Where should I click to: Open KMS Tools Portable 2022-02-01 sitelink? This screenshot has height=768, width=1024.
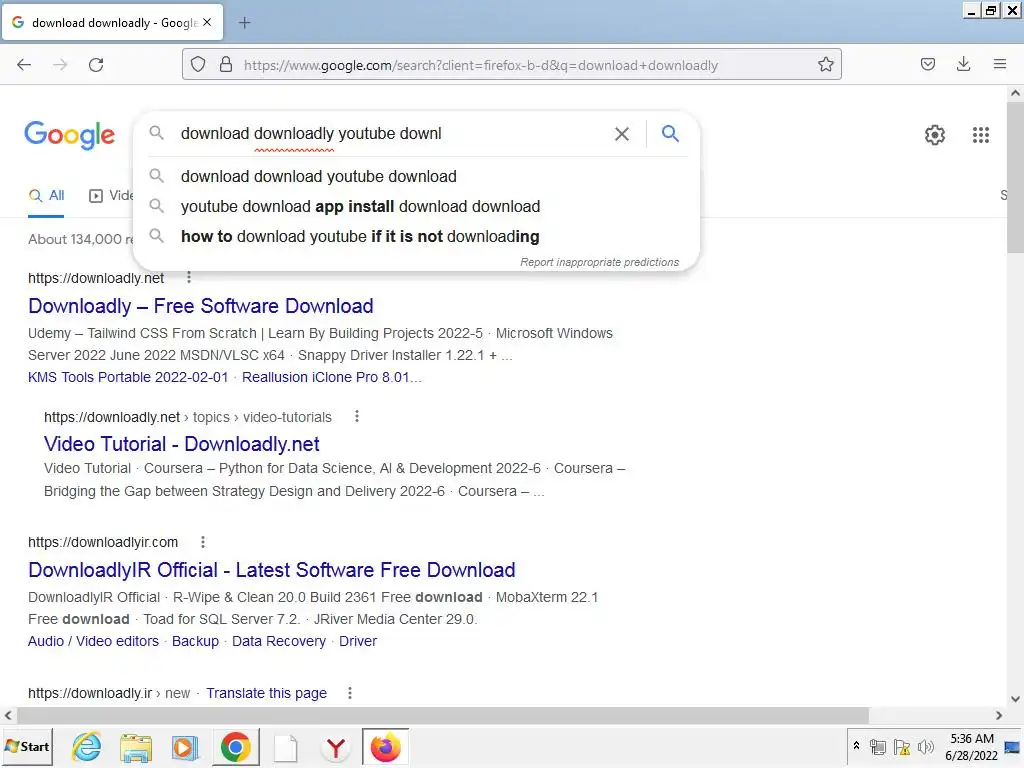(128, 377)
